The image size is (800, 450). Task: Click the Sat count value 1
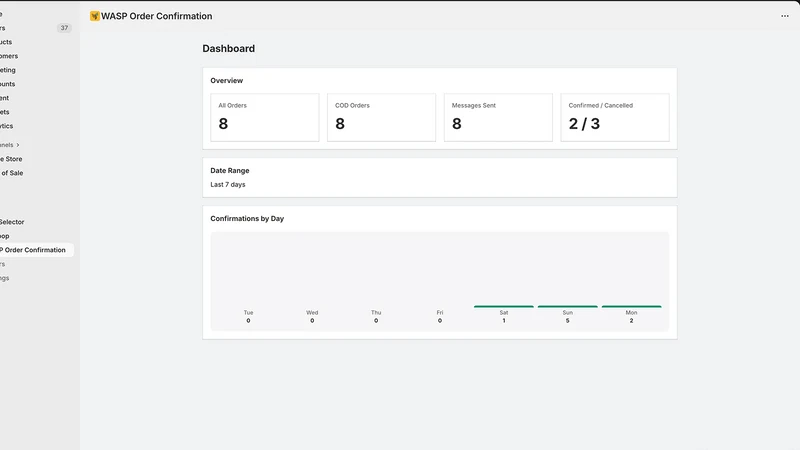click(504, 321)
